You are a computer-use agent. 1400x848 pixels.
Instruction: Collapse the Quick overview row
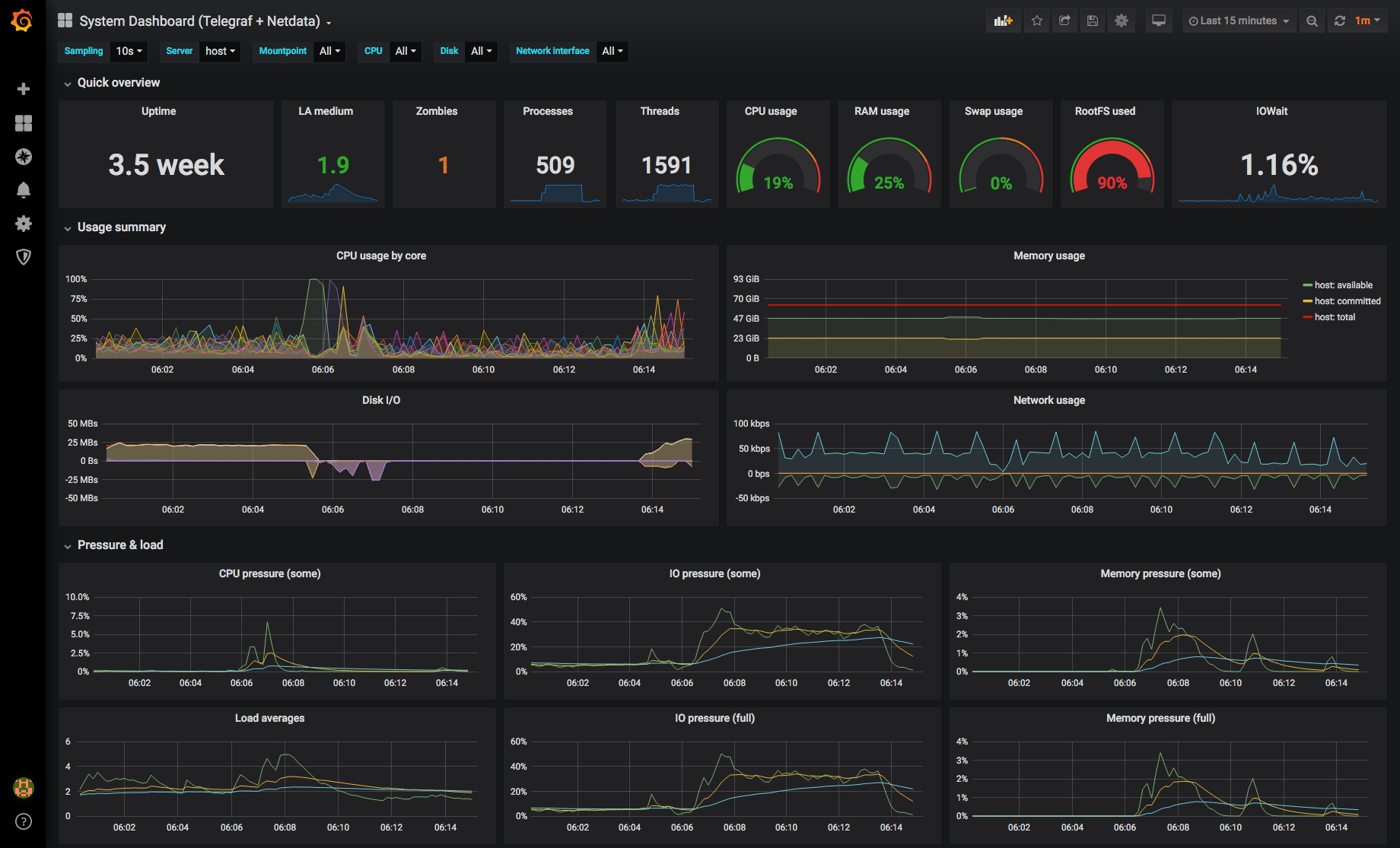(x=112, y=83)
